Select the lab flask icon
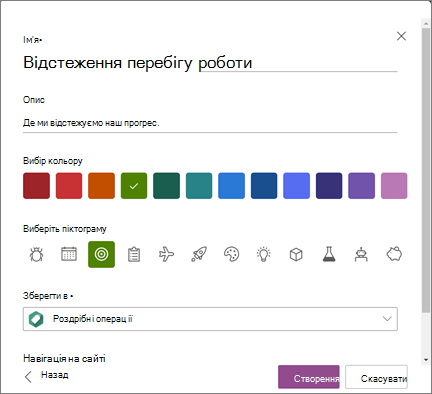The height and width of the screenshot is (394, 432). [329, 254]
